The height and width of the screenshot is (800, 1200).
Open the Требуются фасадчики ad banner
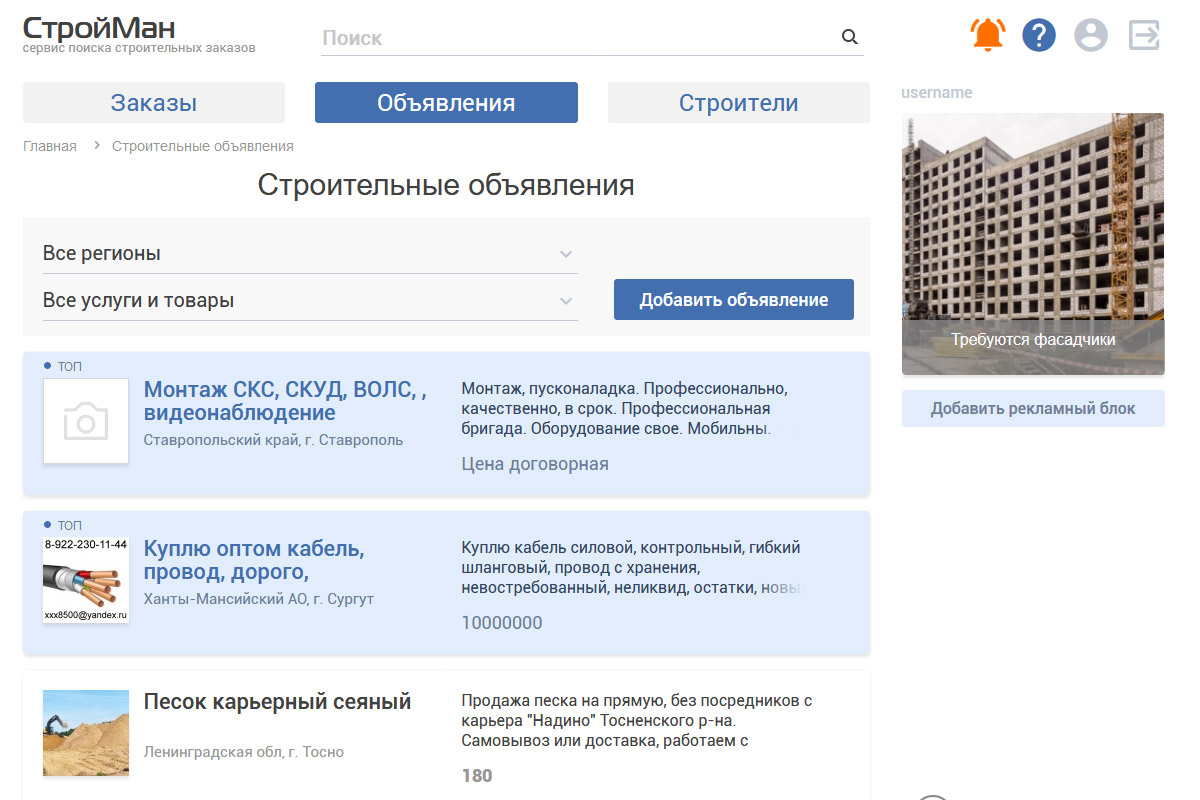point(1033,244)
